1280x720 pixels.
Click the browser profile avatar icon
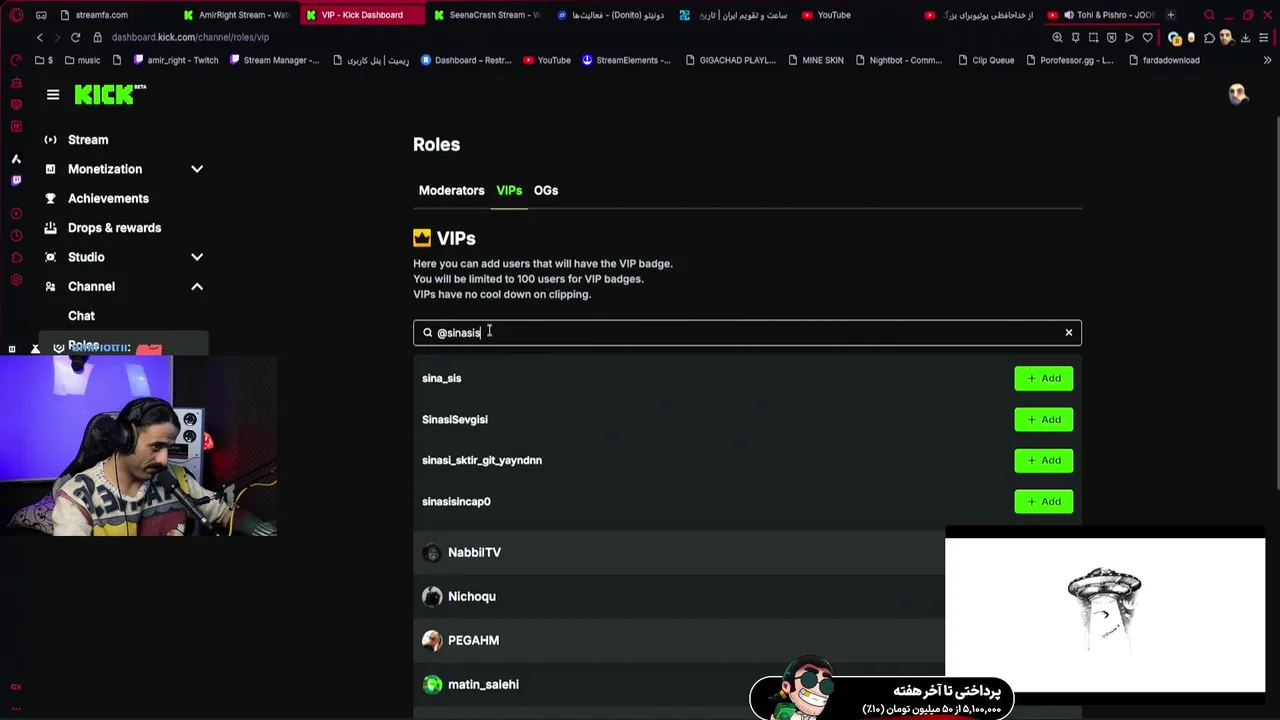coord(1227,38)
